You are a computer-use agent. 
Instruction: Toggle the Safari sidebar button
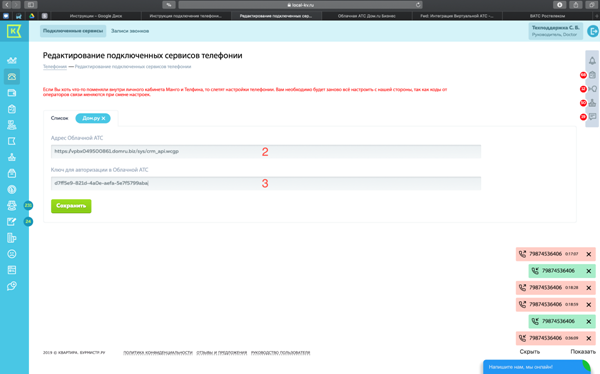31,5
